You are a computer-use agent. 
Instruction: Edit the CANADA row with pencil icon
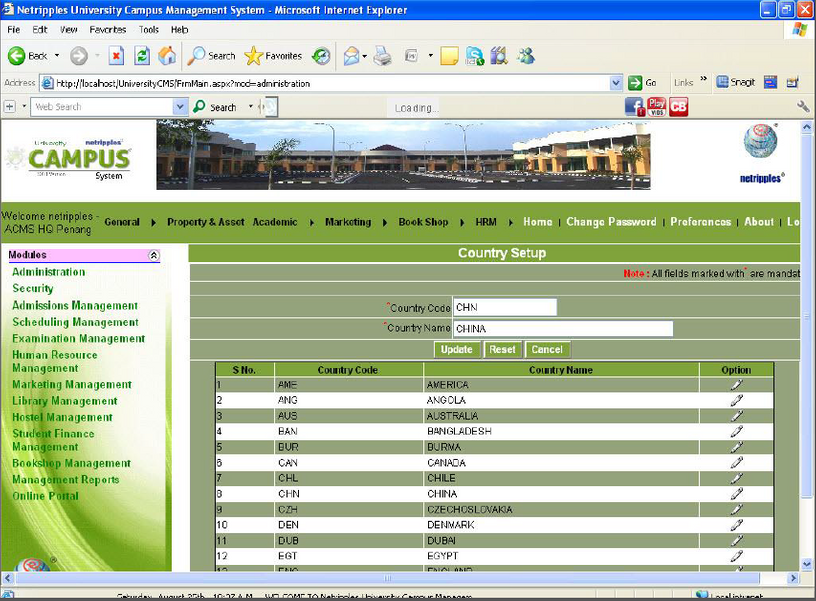[x=736, y=463]
